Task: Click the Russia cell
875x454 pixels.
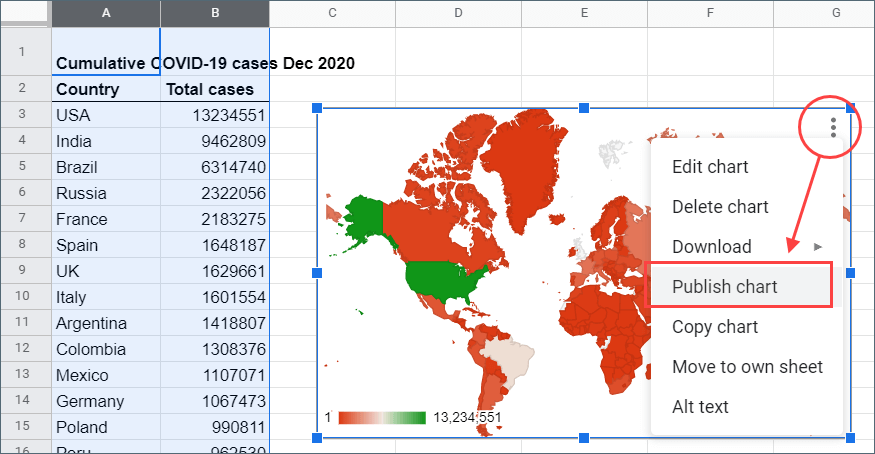Action: [106, 193]
